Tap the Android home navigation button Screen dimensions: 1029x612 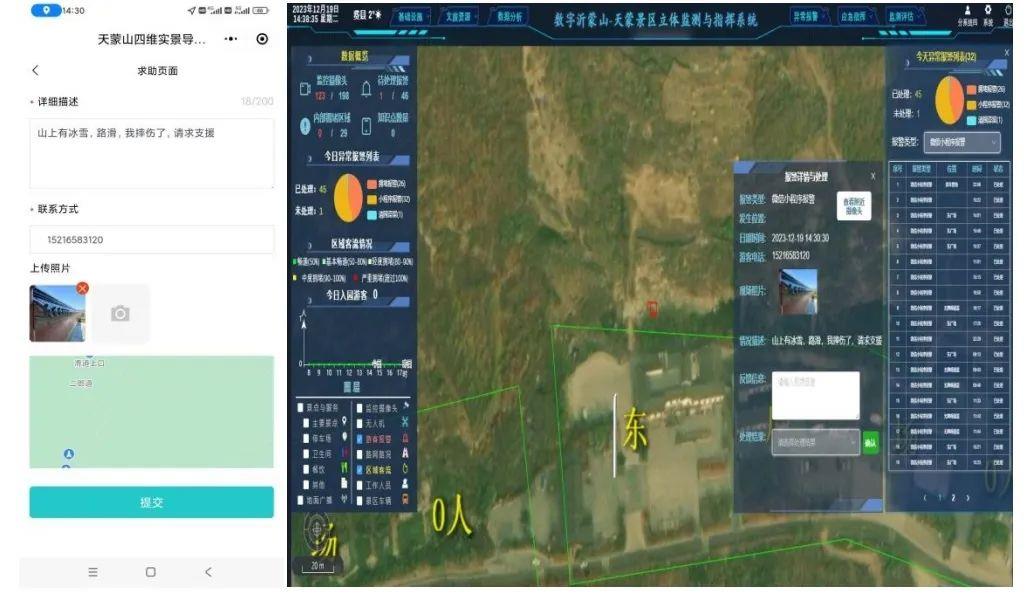tap(150, 572)
